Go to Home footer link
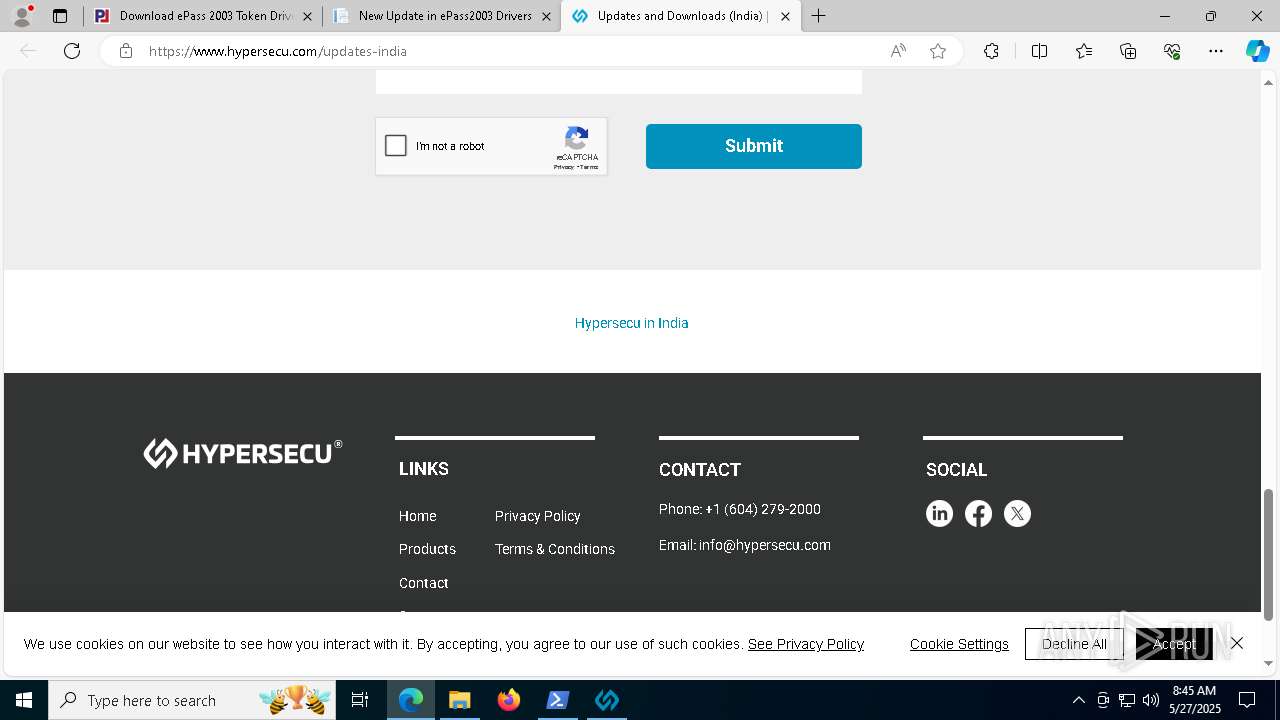1280x720 pixels. 417,516
